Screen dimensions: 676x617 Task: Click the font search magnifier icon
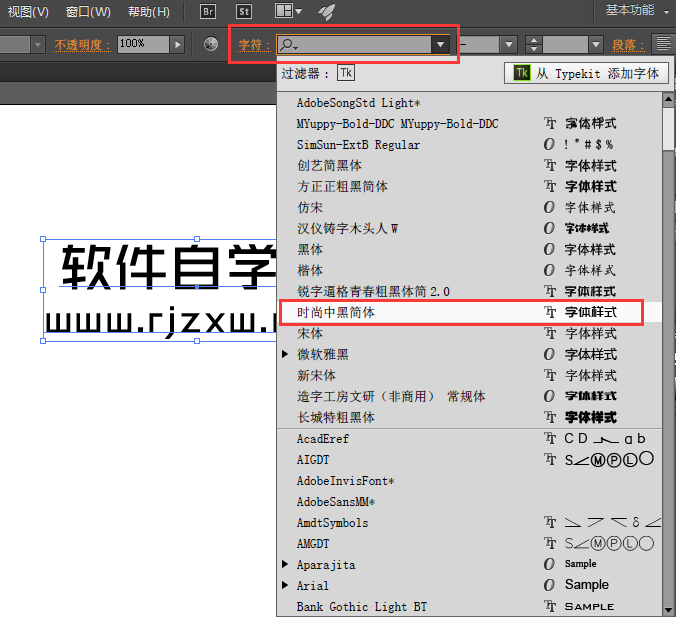pos(288,44)
